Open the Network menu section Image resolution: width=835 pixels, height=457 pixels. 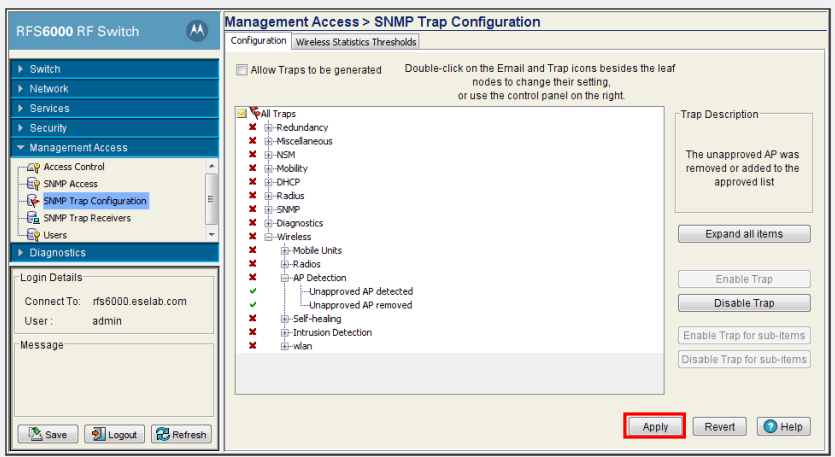coord(114,89)
